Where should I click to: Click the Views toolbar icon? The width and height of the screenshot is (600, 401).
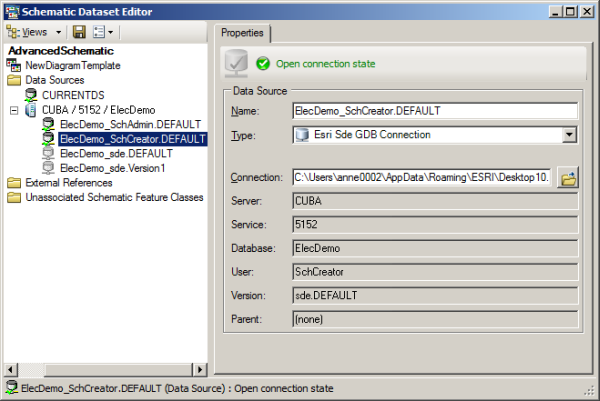point(13,32)
